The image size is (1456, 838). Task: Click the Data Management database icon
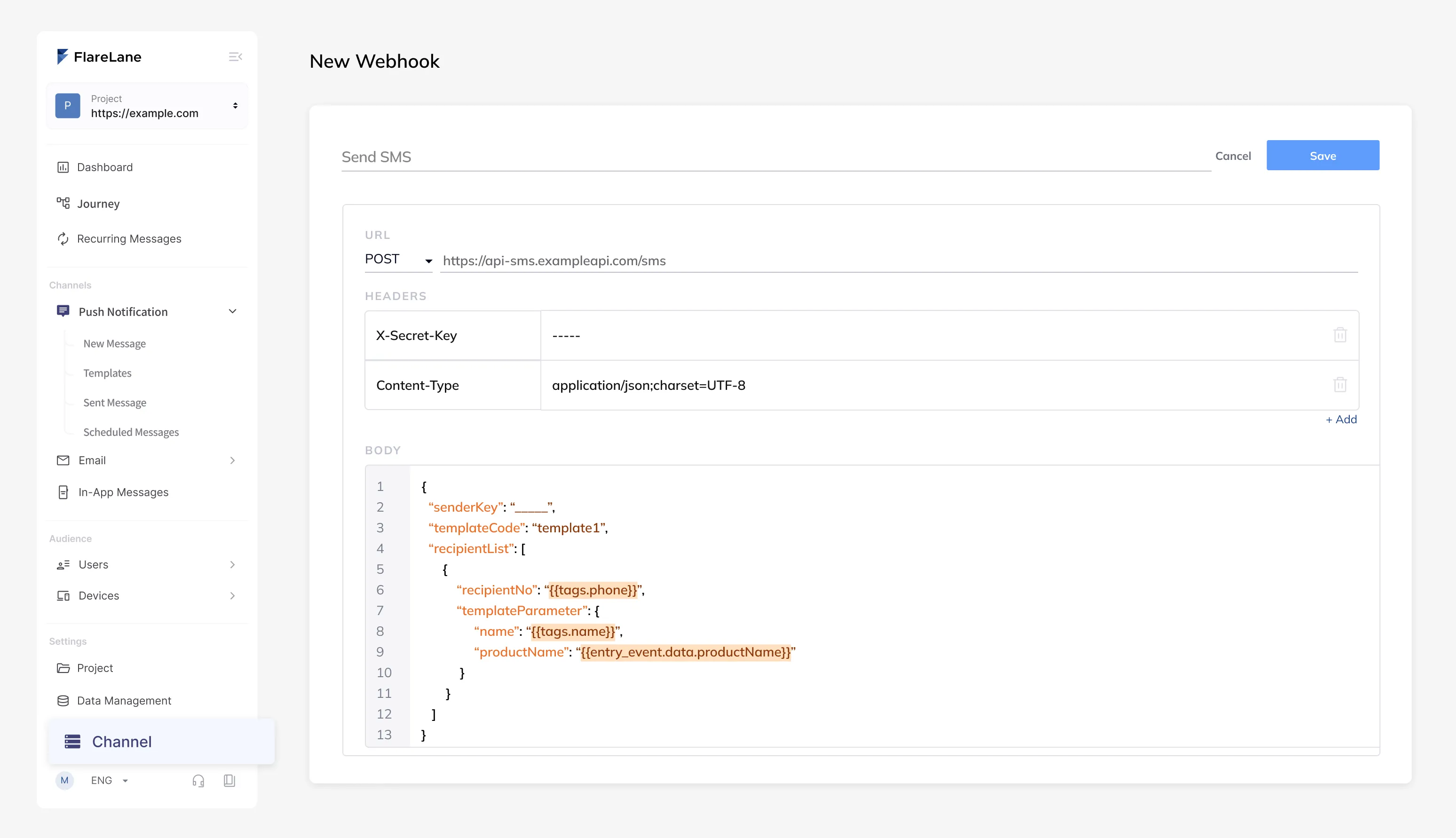pos(63,700)
